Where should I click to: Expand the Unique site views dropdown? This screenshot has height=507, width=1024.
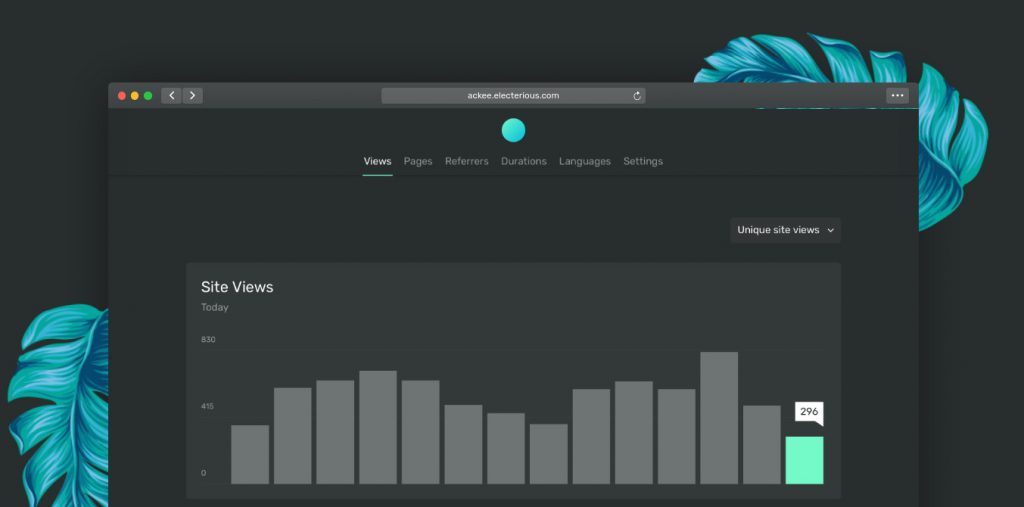[x=785, y=230]
